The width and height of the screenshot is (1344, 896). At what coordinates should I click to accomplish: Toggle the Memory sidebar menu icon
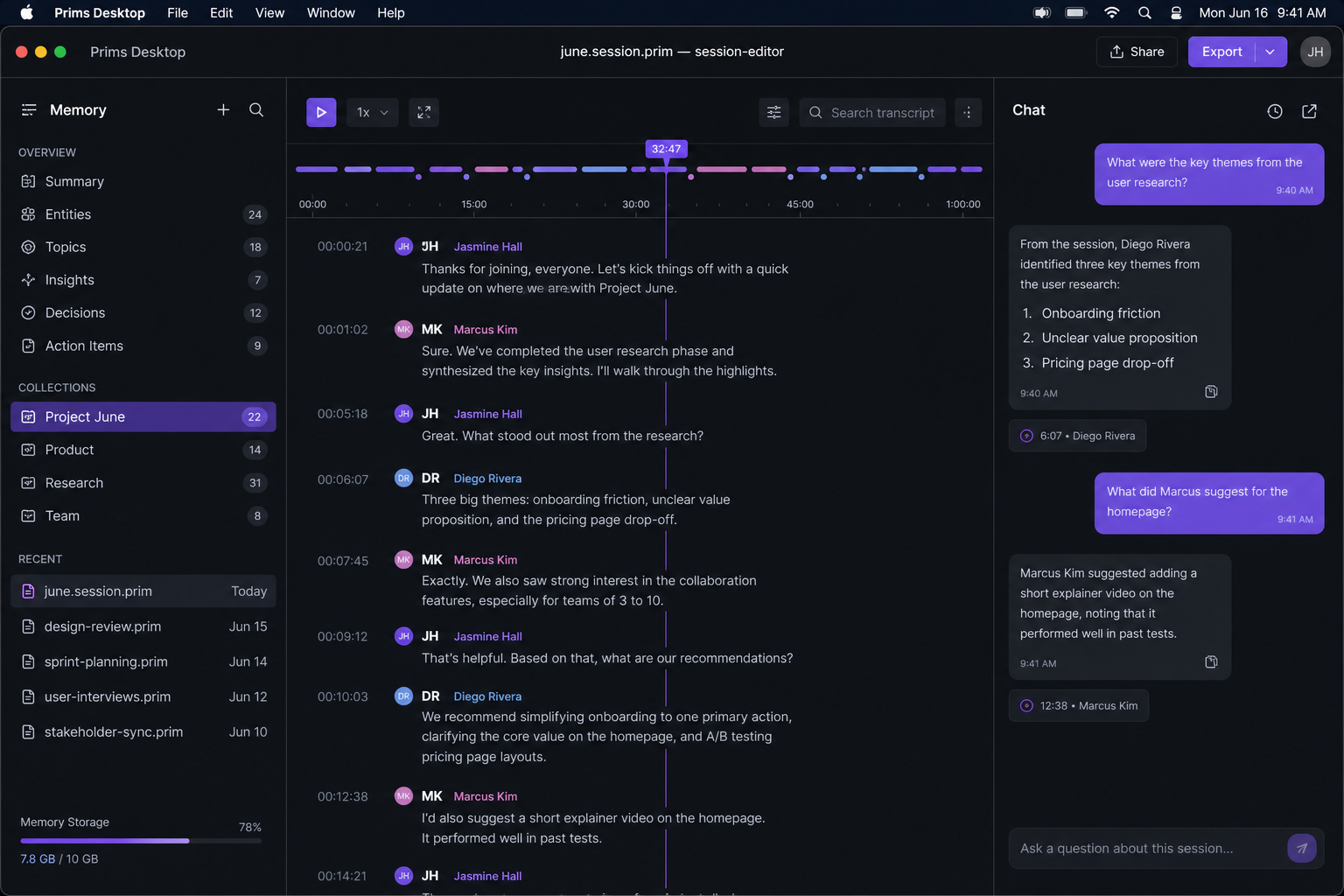[x=29, y=109]
